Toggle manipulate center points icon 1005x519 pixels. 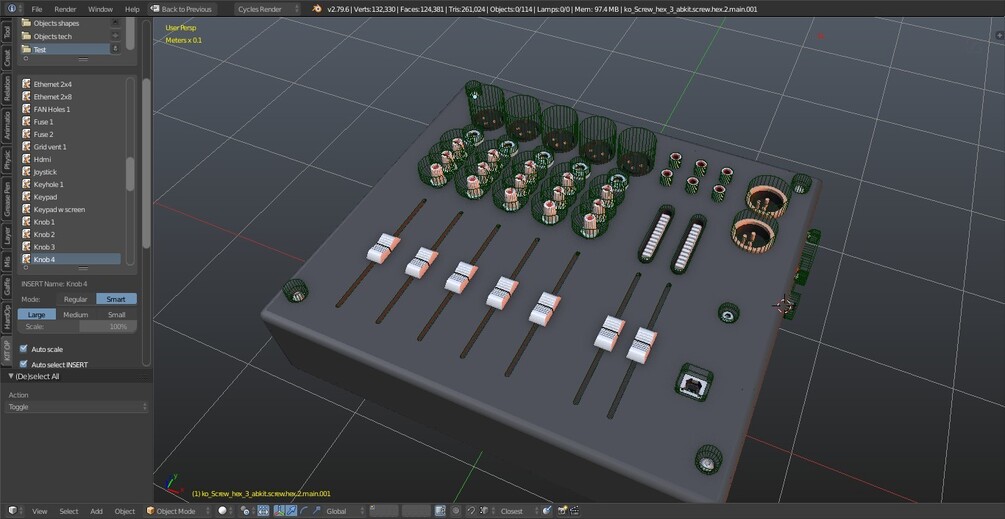coord(263,511)
